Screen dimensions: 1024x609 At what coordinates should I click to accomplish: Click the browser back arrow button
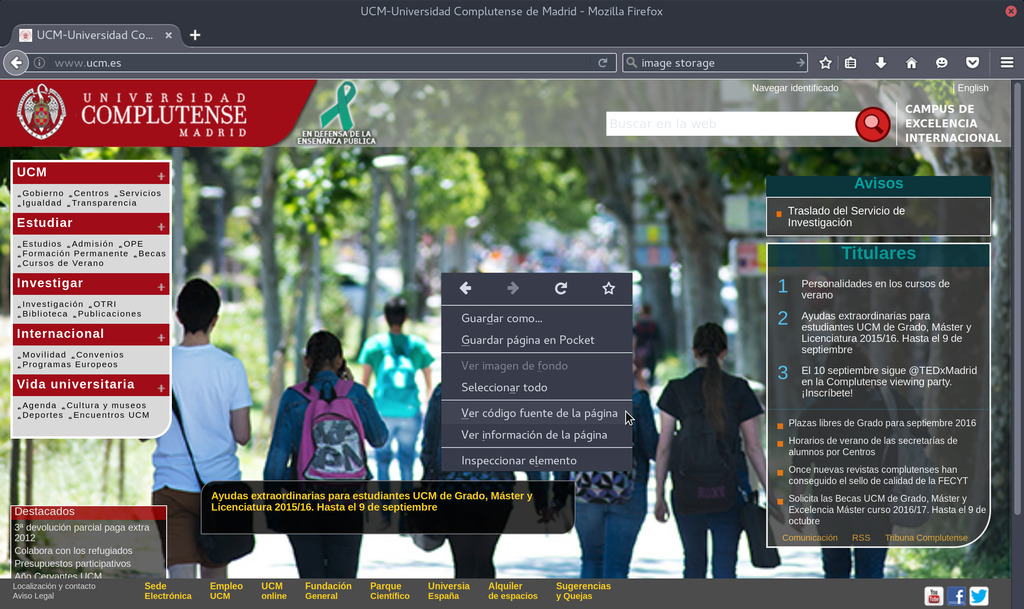pyautogui.click(x=16, y=63)
